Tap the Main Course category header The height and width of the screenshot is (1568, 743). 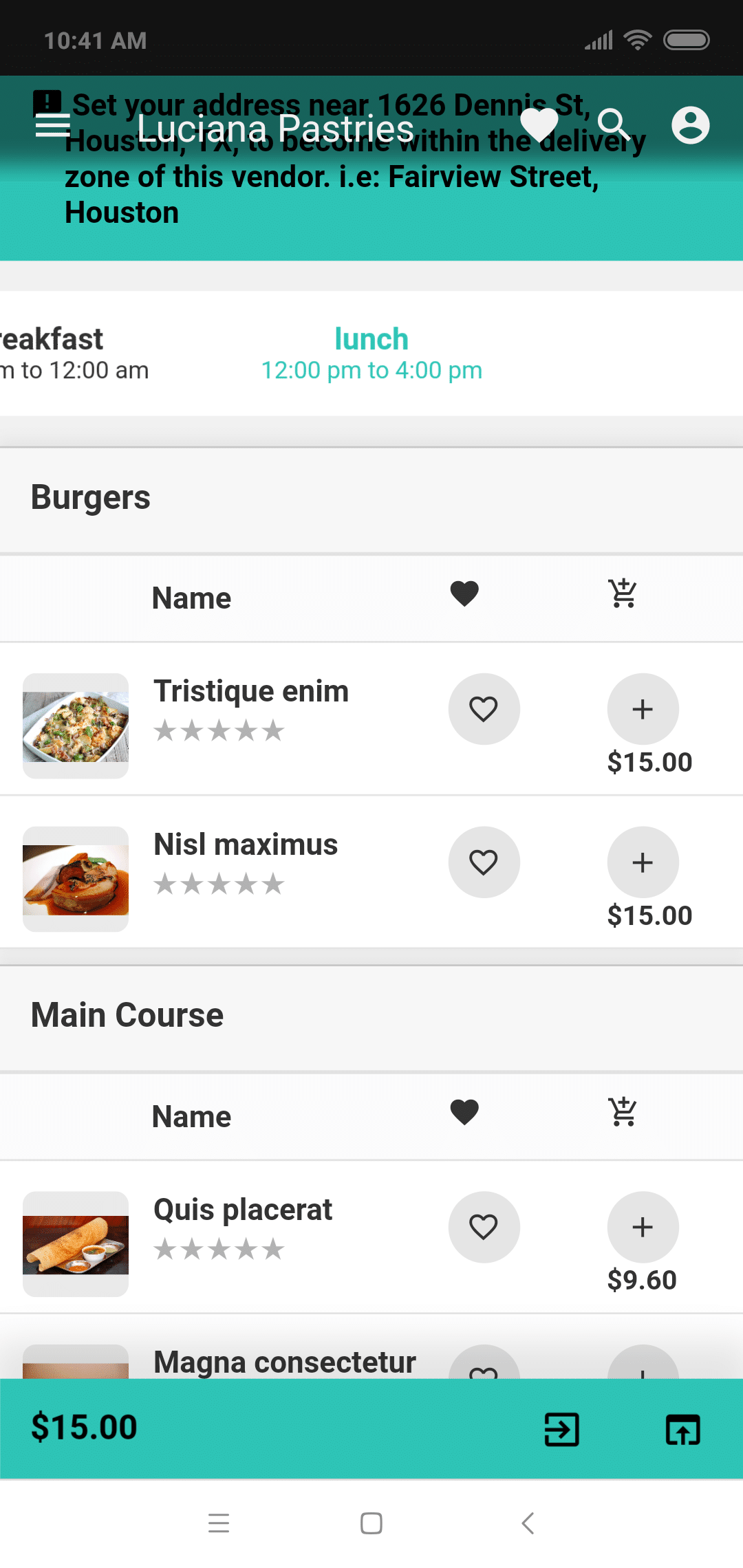pos(127,1016)
